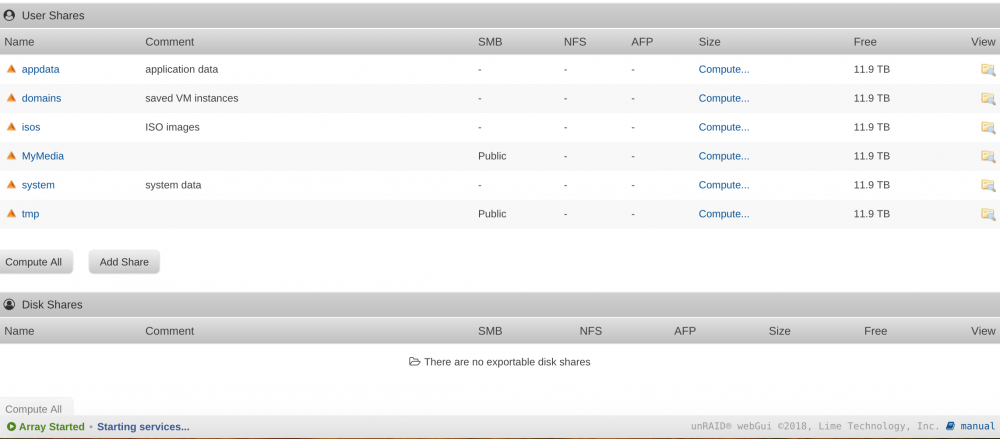Image resolution: width=1000 pixels, height=439 pixels.
Task: Click the 11.9 TB free value for appdata
Action: [x=872, y=69]
